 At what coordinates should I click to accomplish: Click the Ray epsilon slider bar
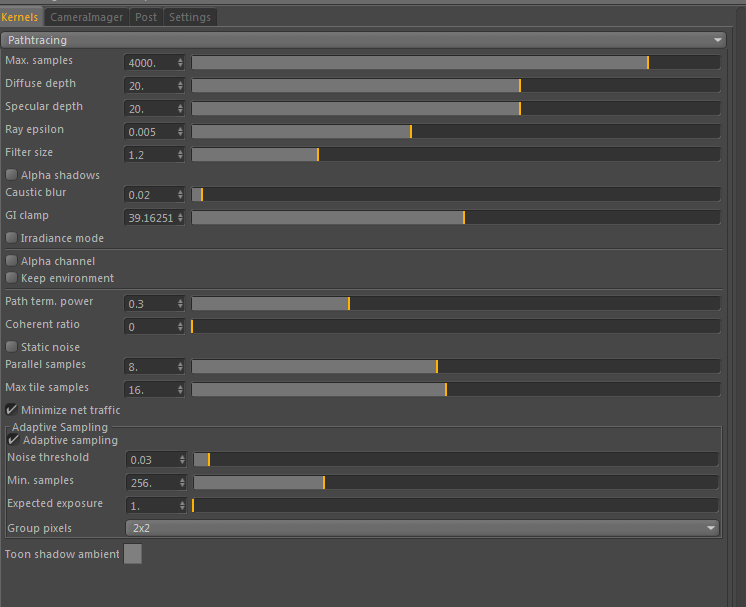456,131
